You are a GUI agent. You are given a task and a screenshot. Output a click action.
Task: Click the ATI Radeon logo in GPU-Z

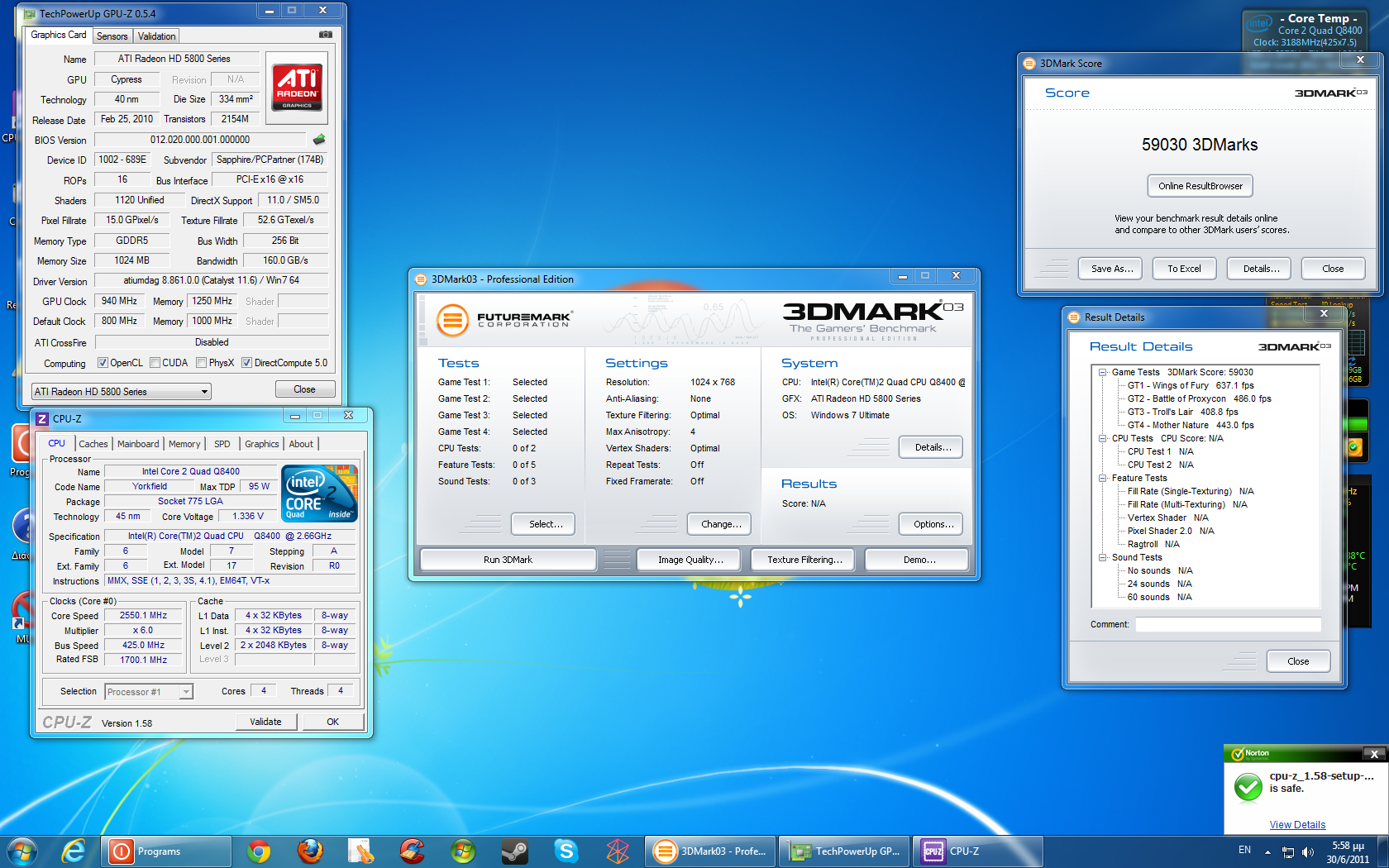297,87
